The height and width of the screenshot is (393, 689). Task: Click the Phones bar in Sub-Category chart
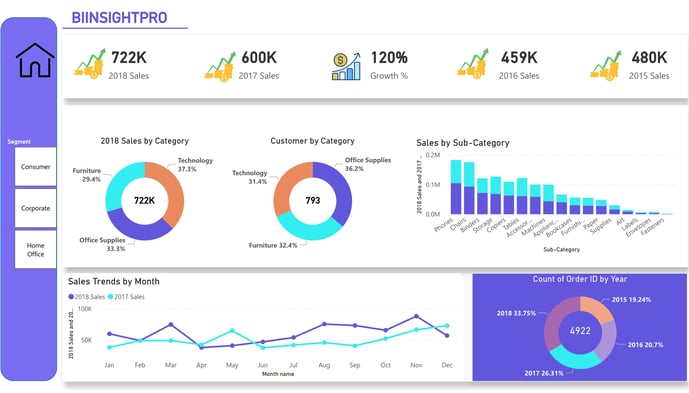coord(456,187)
